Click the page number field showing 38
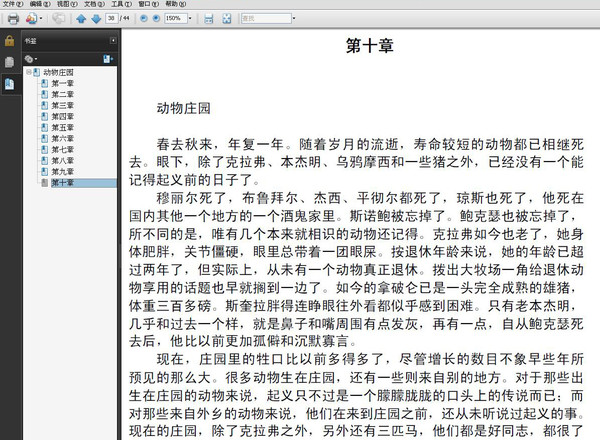Screen dimensions: 600x440 111,18
